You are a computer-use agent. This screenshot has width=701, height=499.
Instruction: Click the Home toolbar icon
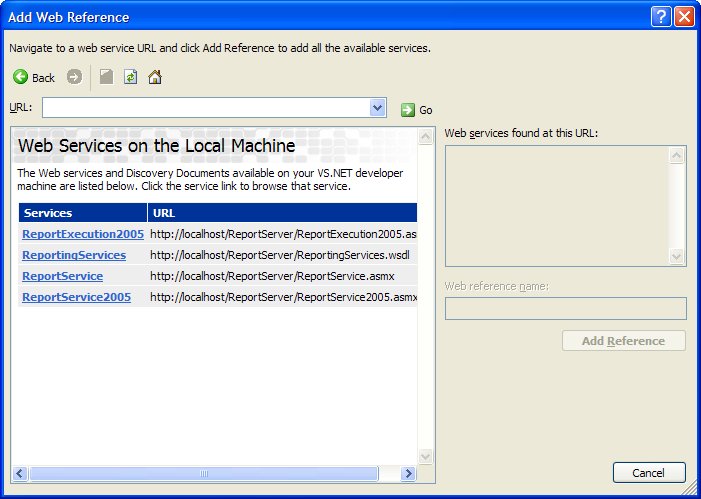pos(155,77)
